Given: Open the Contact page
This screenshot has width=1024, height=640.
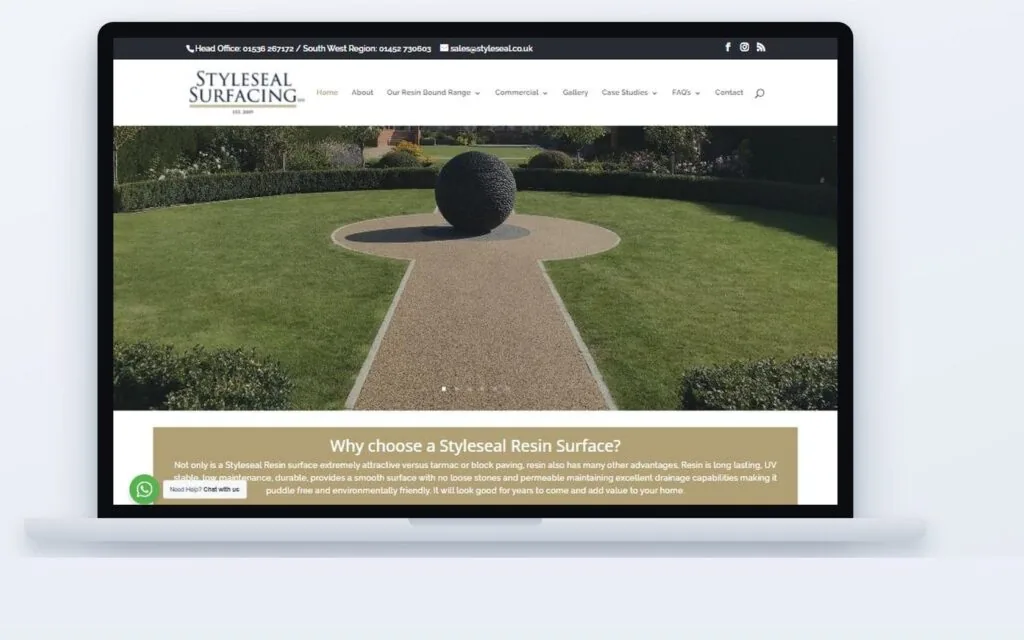Looking at the screenshot, I should click(x=729, y=93).
